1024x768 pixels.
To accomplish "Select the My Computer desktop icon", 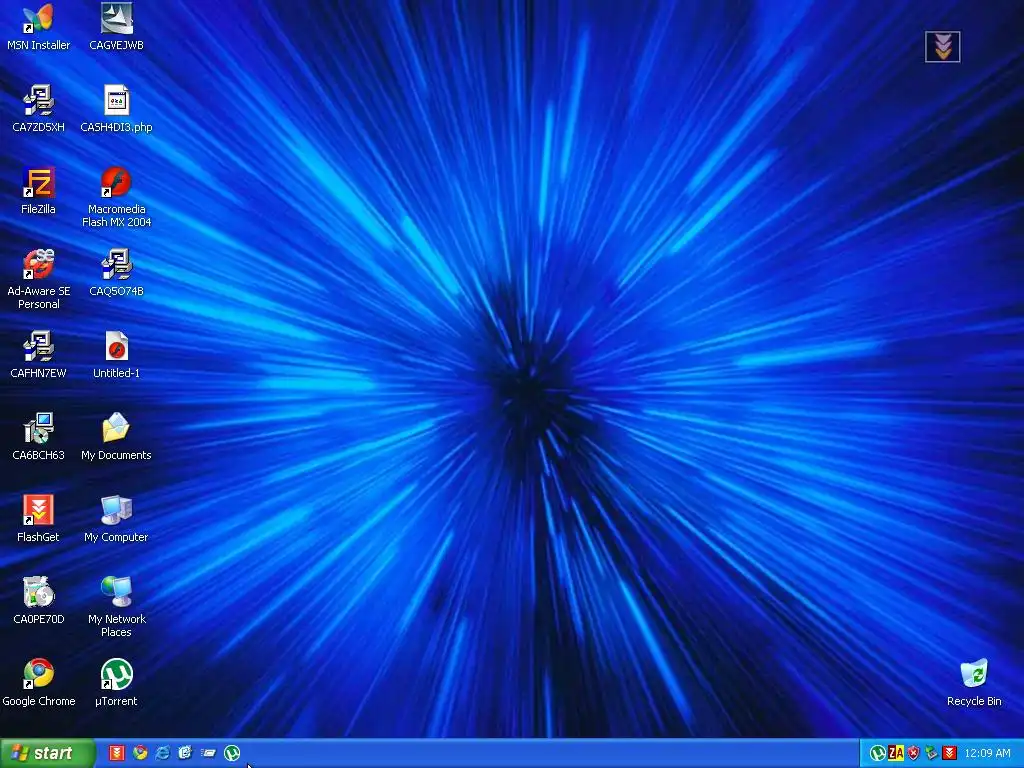I will [x=116, y=519].
